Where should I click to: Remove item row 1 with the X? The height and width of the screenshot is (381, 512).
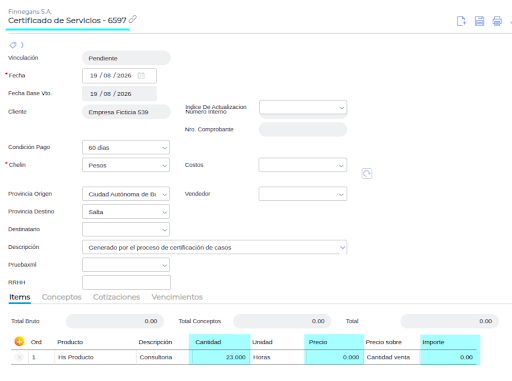(x=19, y=357)
